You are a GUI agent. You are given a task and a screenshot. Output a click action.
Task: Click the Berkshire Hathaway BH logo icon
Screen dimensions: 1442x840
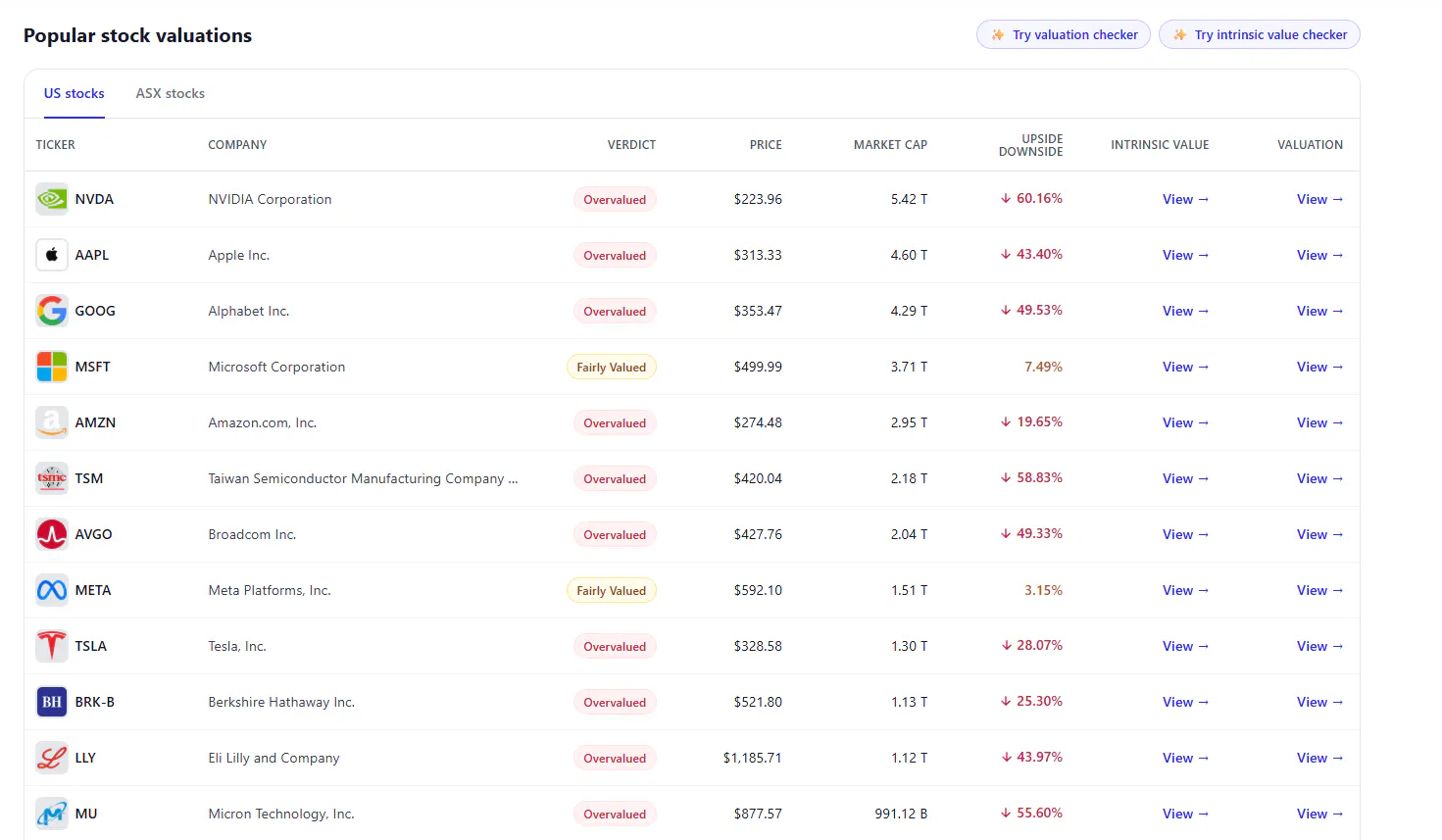52,702
